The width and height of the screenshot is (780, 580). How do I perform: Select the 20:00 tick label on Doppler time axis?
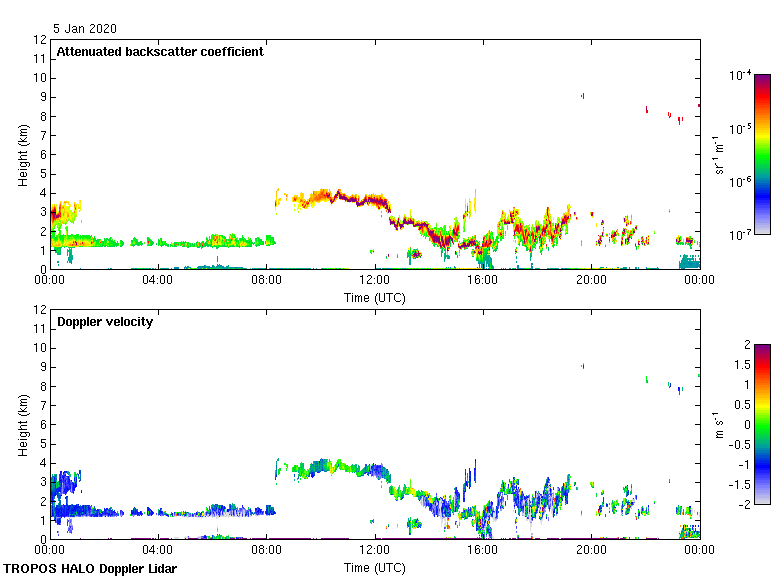tap(591, 550)
